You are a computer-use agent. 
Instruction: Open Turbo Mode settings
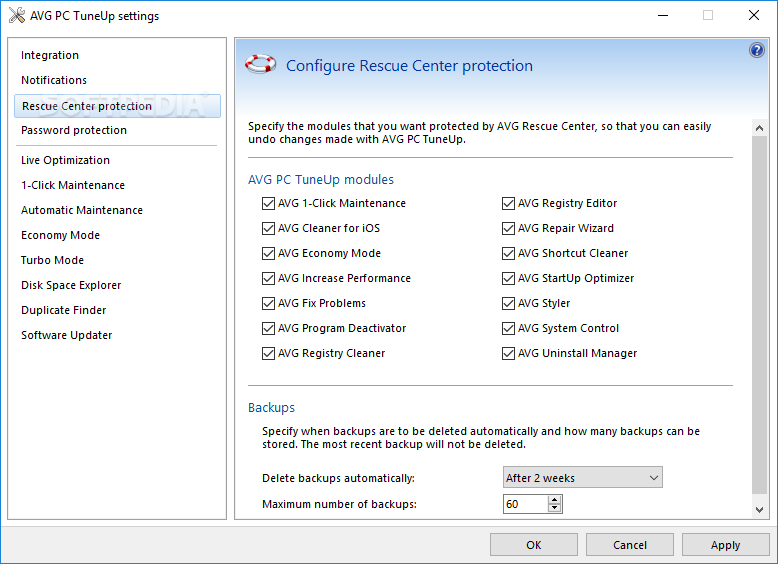pyautogui.click(x=52, y=260)
